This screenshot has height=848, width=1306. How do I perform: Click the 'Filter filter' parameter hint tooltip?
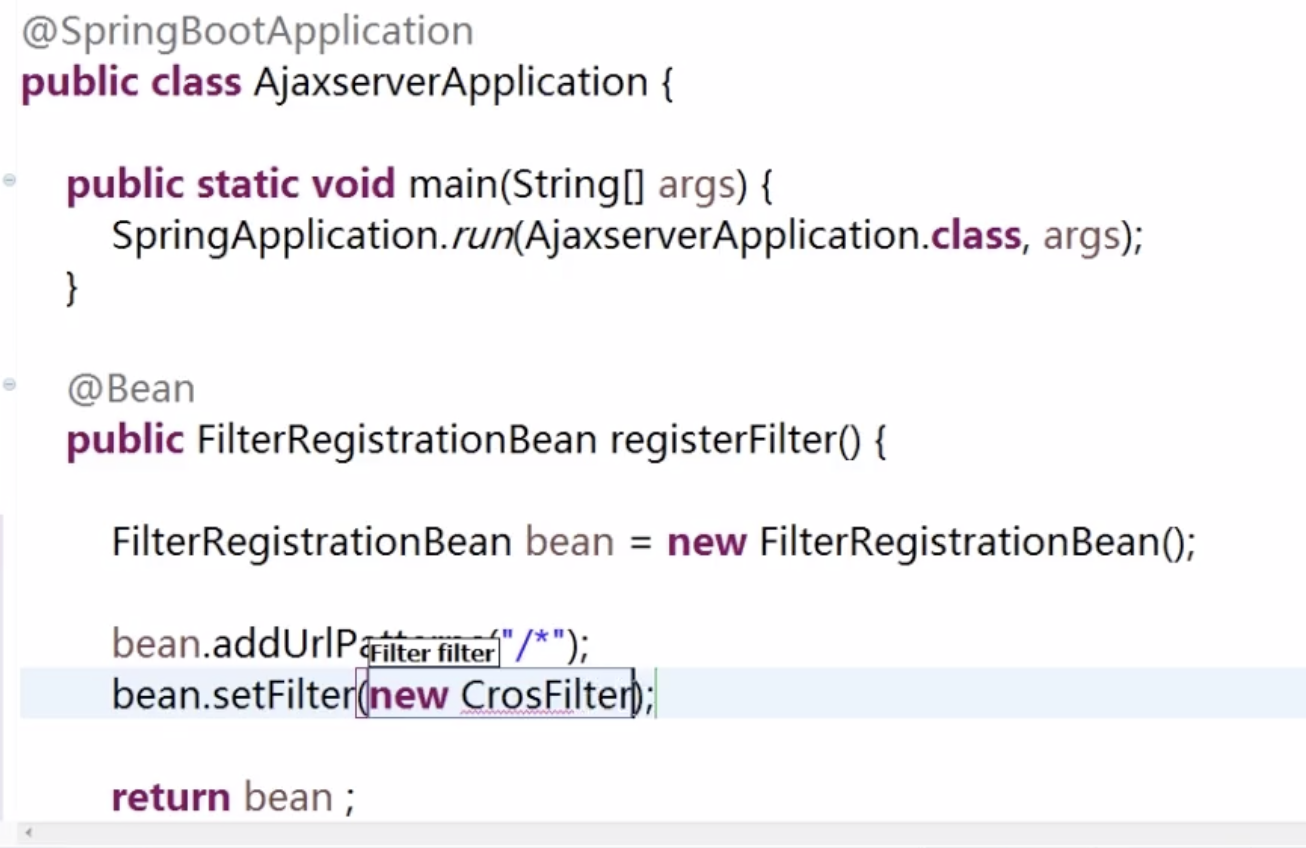[433, 654]
